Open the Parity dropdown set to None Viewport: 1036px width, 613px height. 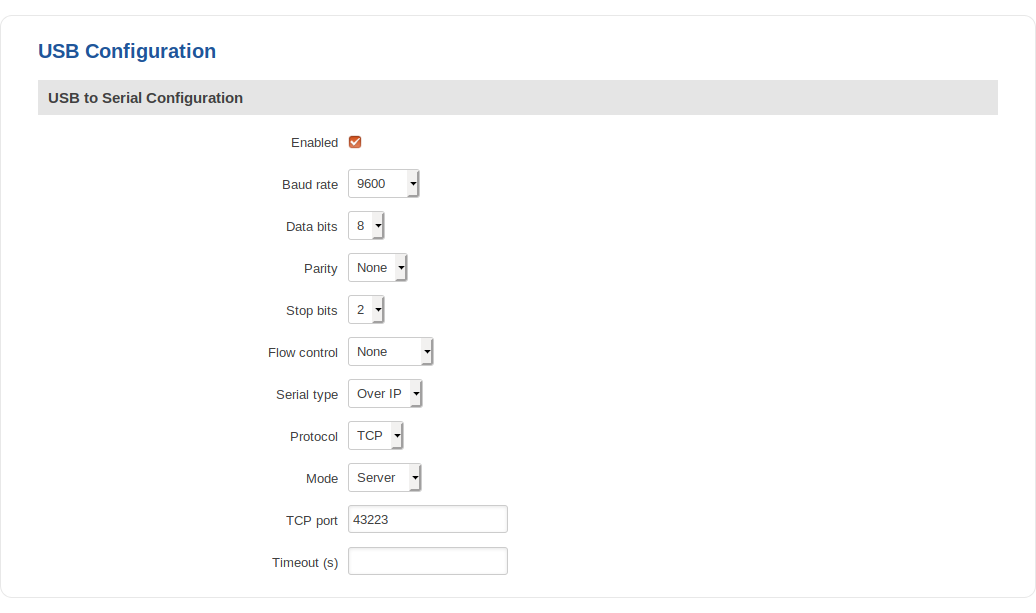(x=377, y=268)
